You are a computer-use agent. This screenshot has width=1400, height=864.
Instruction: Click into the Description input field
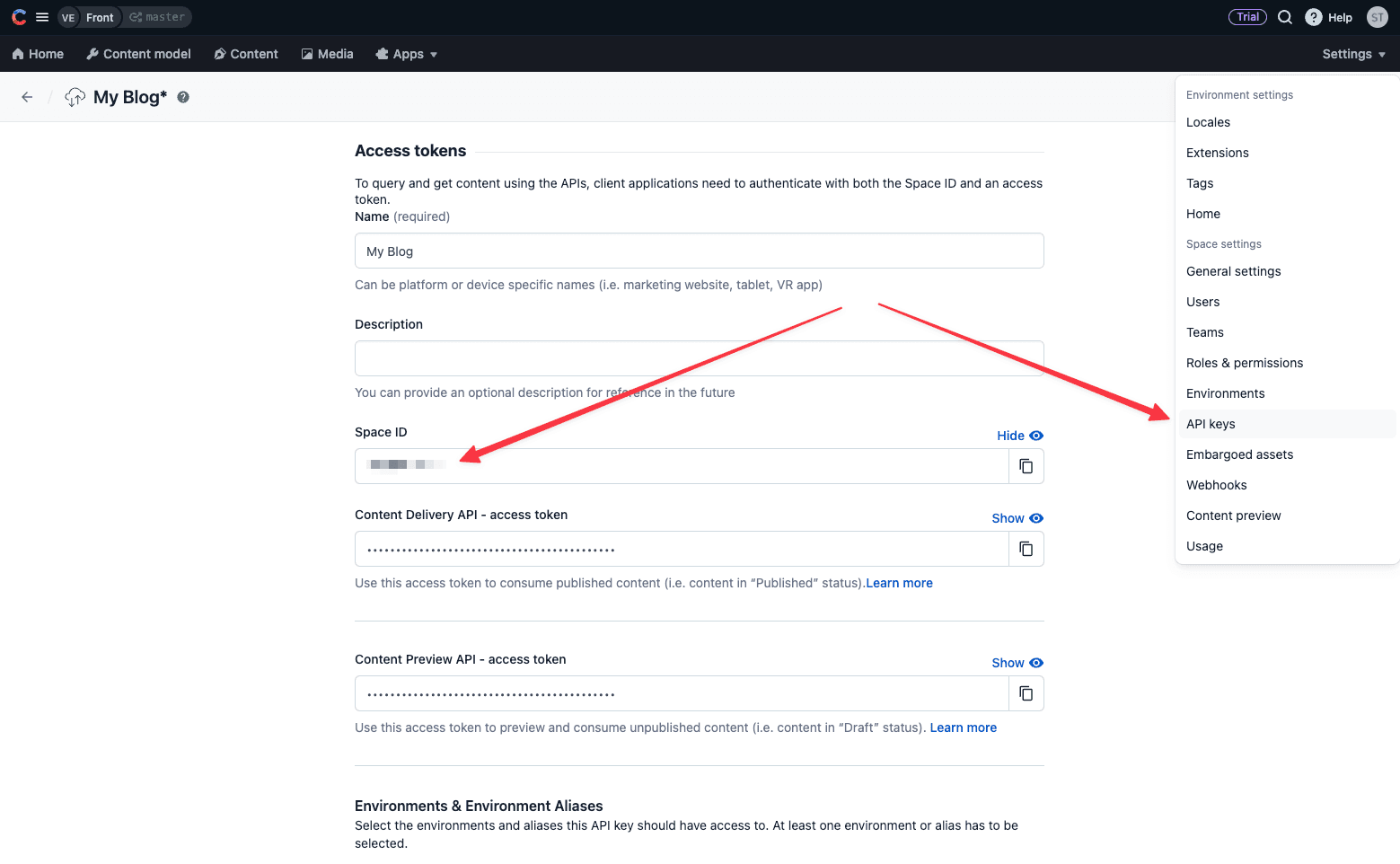coord(699,358)
